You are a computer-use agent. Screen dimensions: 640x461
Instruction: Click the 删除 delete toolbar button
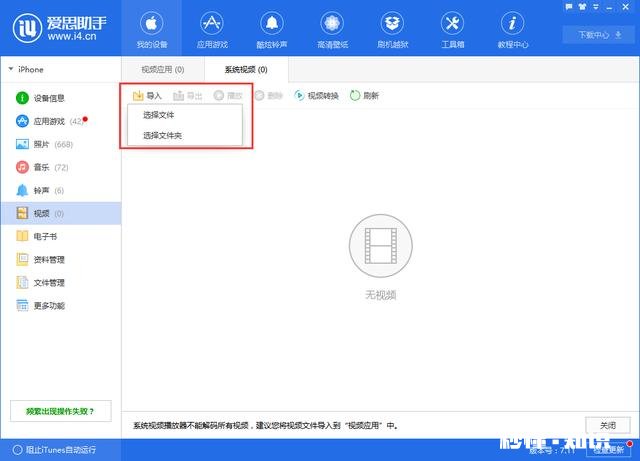pos(269,96)
